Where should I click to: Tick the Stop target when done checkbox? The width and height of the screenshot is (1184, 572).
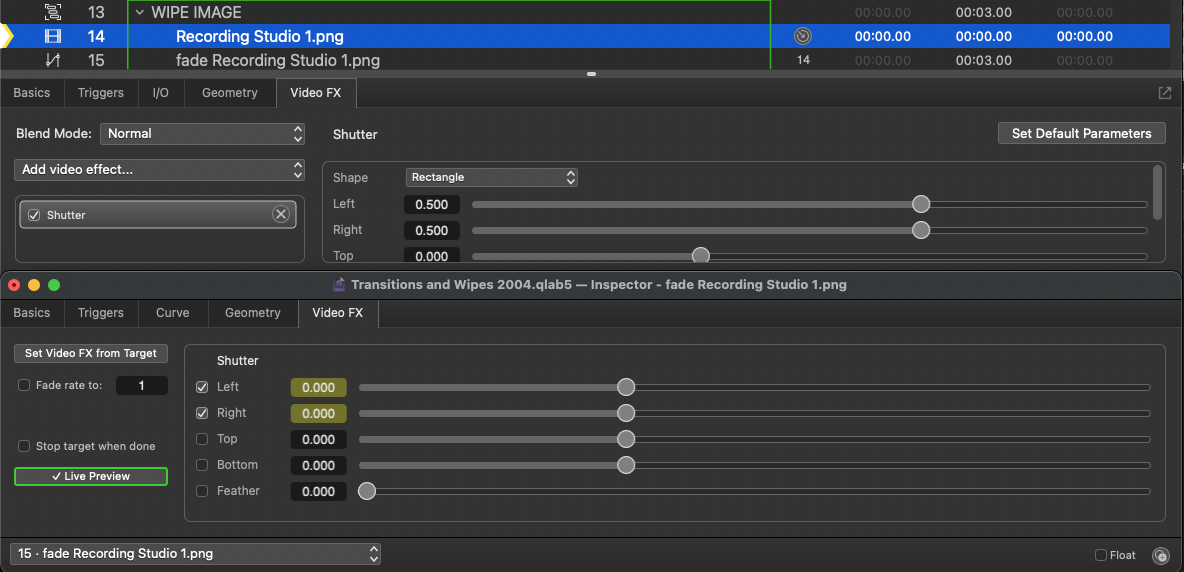(24, 446)
